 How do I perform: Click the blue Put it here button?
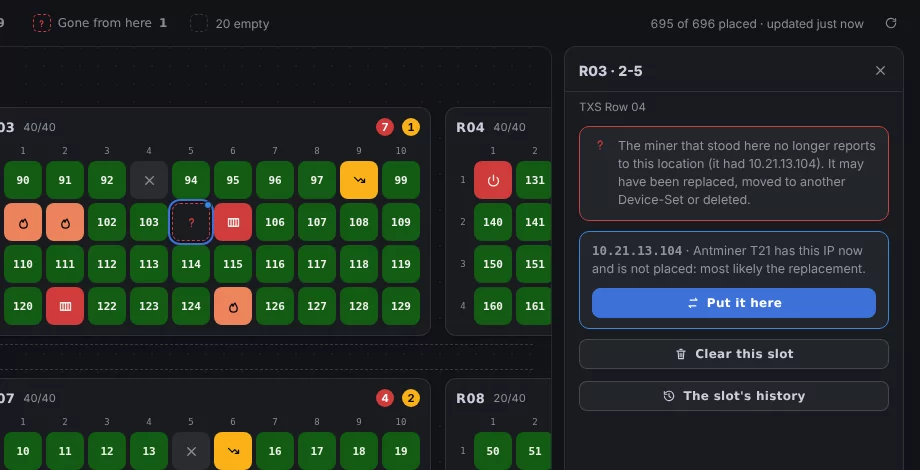point(733,303)
